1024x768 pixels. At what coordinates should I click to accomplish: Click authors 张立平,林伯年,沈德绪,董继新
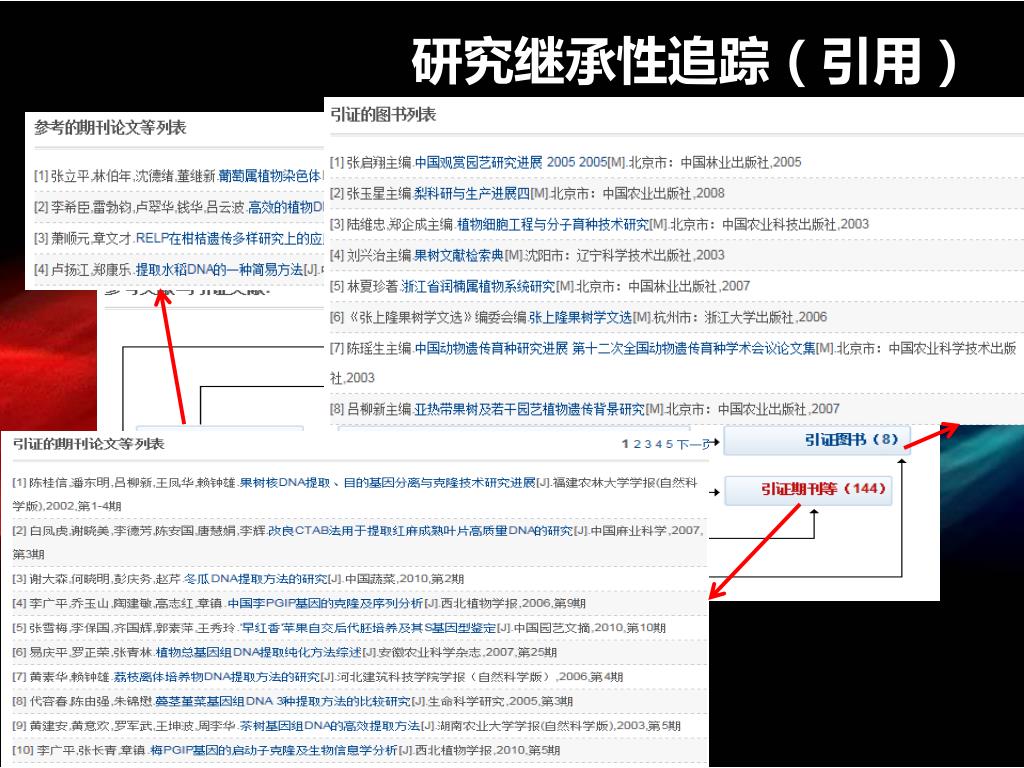[133, 176]
